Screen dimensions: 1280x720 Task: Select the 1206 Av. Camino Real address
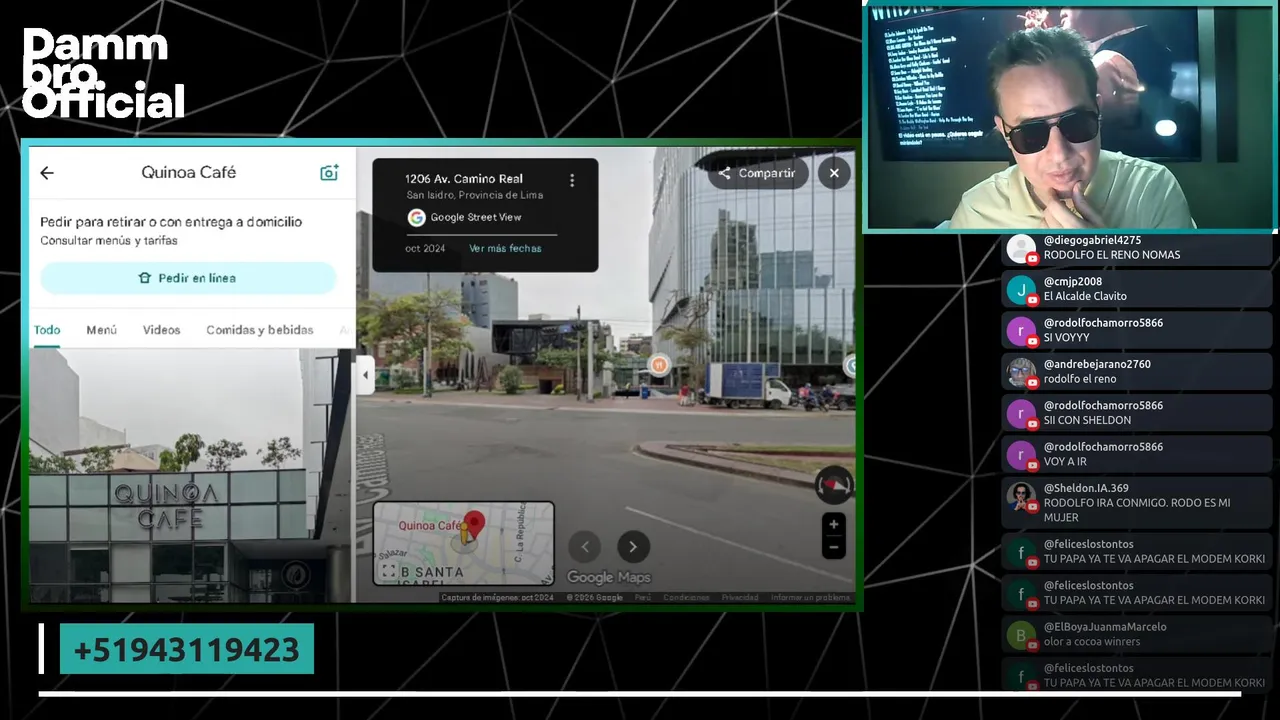(x=464, y=179)
